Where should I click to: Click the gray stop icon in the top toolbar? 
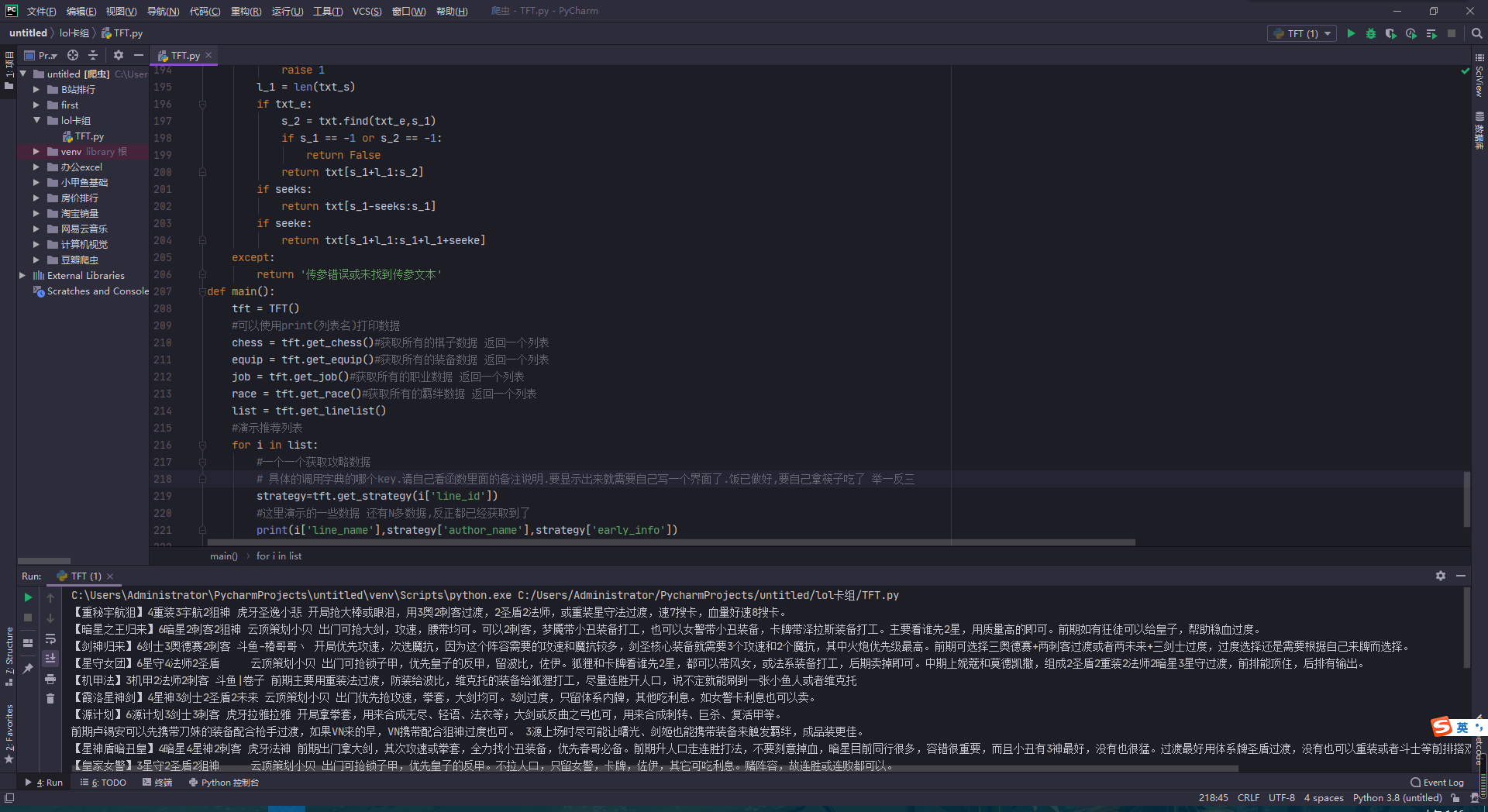click(1452, 33)
